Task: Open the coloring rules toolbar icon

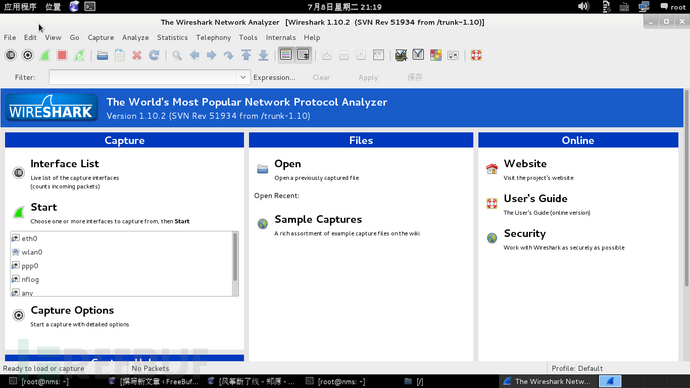Action: click(436, 55)
